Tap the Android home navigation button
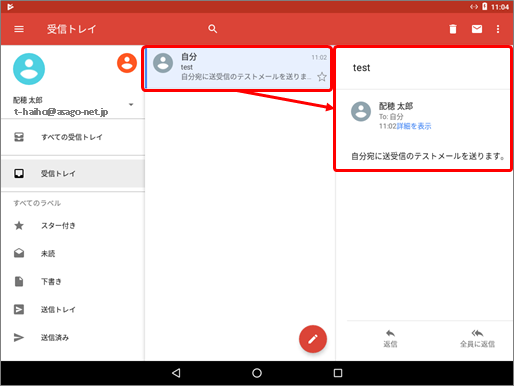Screen dimensions: 514x386 (257, 373)
